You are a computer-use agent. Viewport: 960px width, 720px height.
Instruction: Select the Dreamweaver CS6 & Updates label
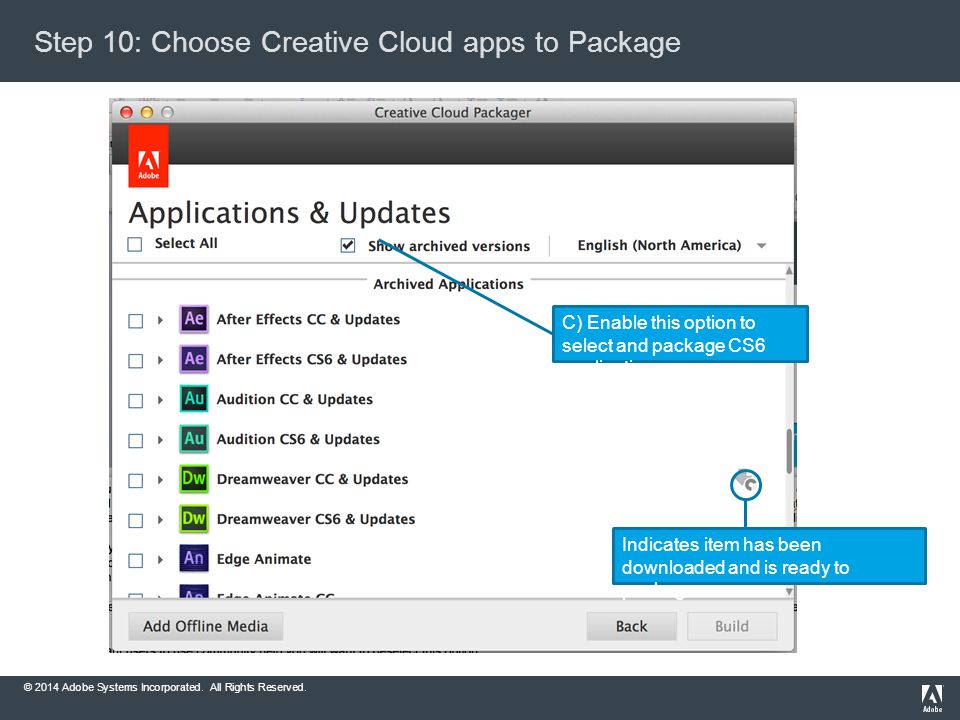click(316, 519)
